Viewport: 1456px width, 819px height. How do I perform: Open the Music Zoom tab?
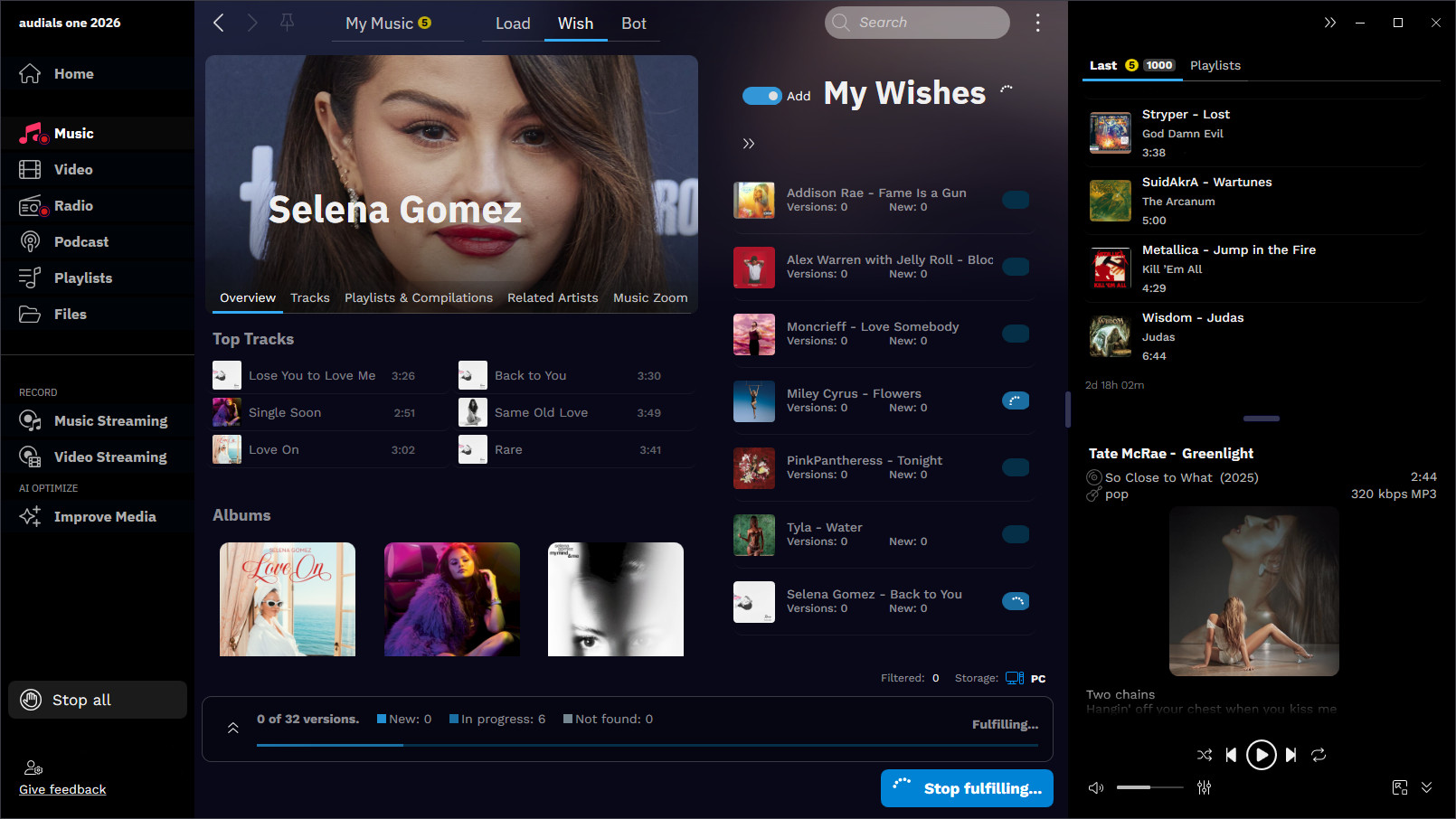point(650,297)
